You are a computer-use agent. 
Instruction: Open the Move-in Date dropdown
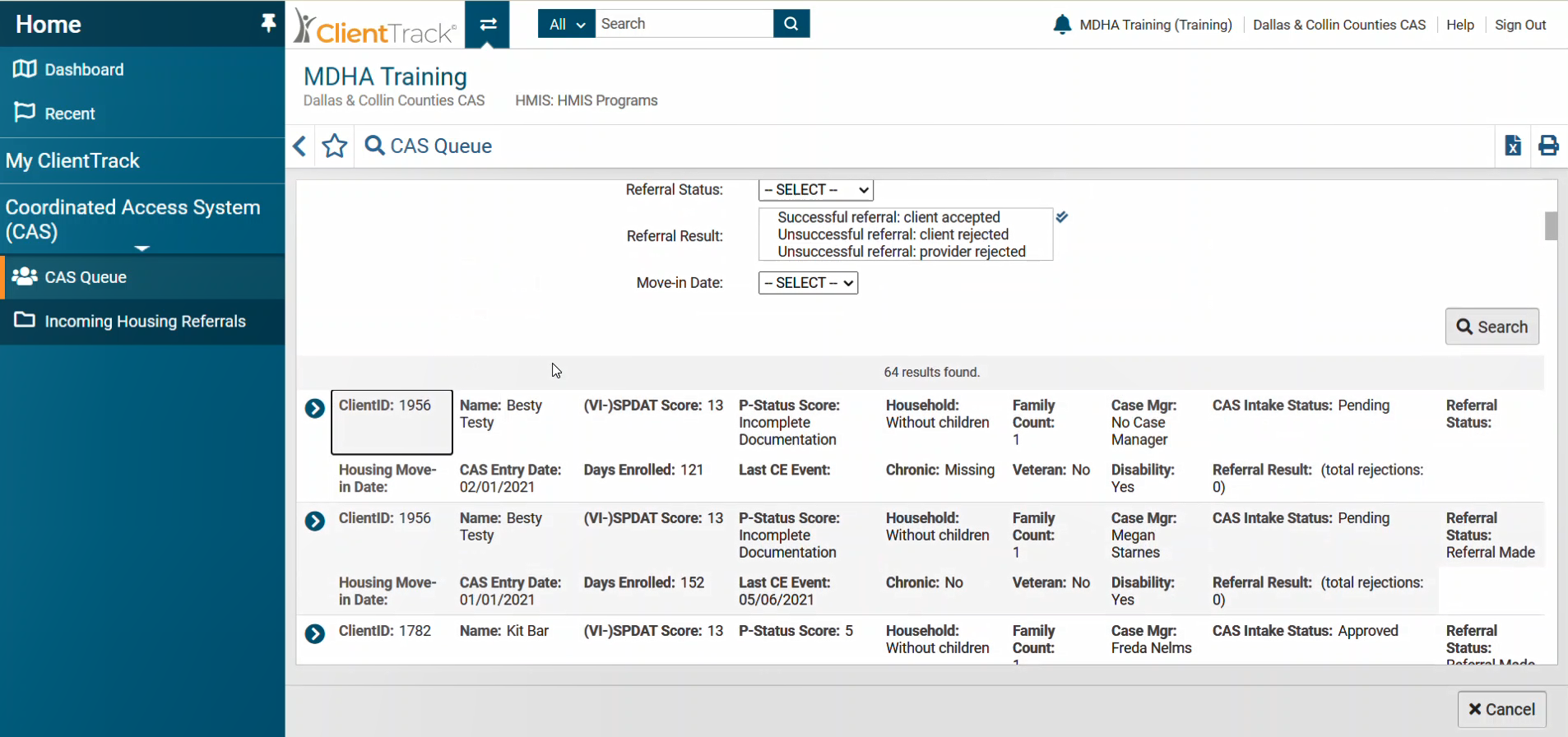808,283
